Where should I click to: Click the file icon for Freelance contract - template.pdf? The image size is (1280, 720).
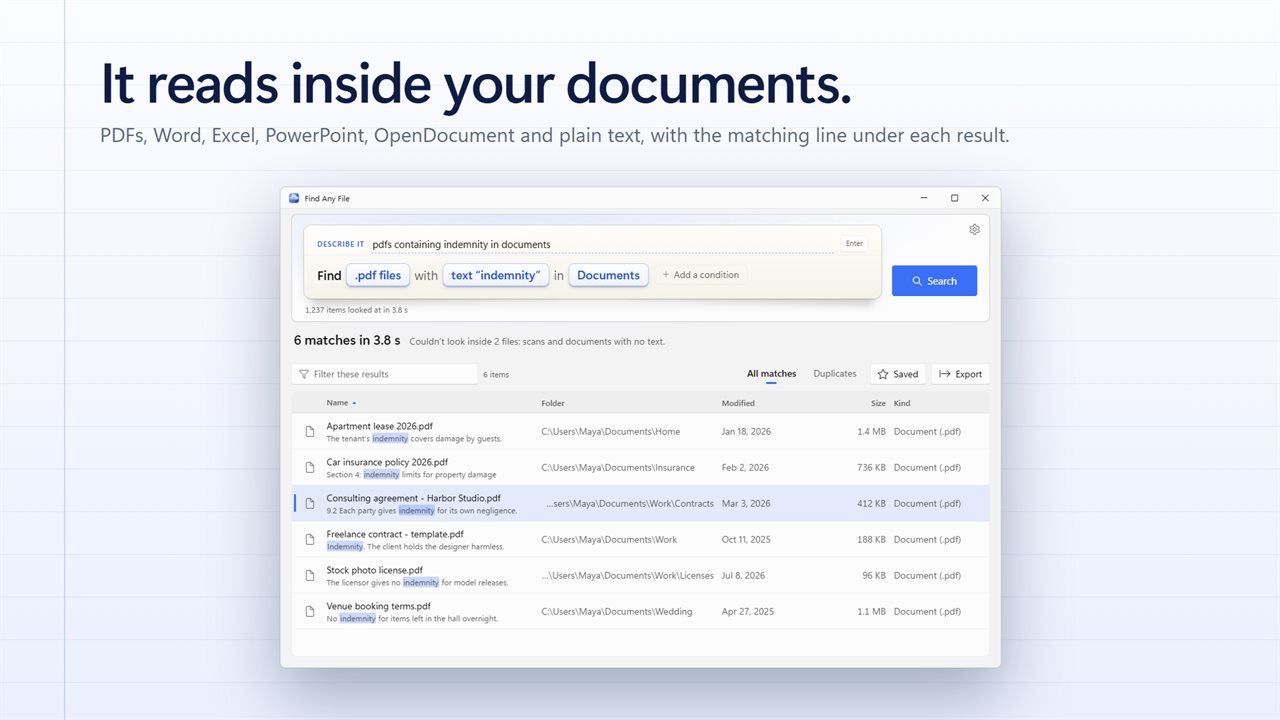310,540
